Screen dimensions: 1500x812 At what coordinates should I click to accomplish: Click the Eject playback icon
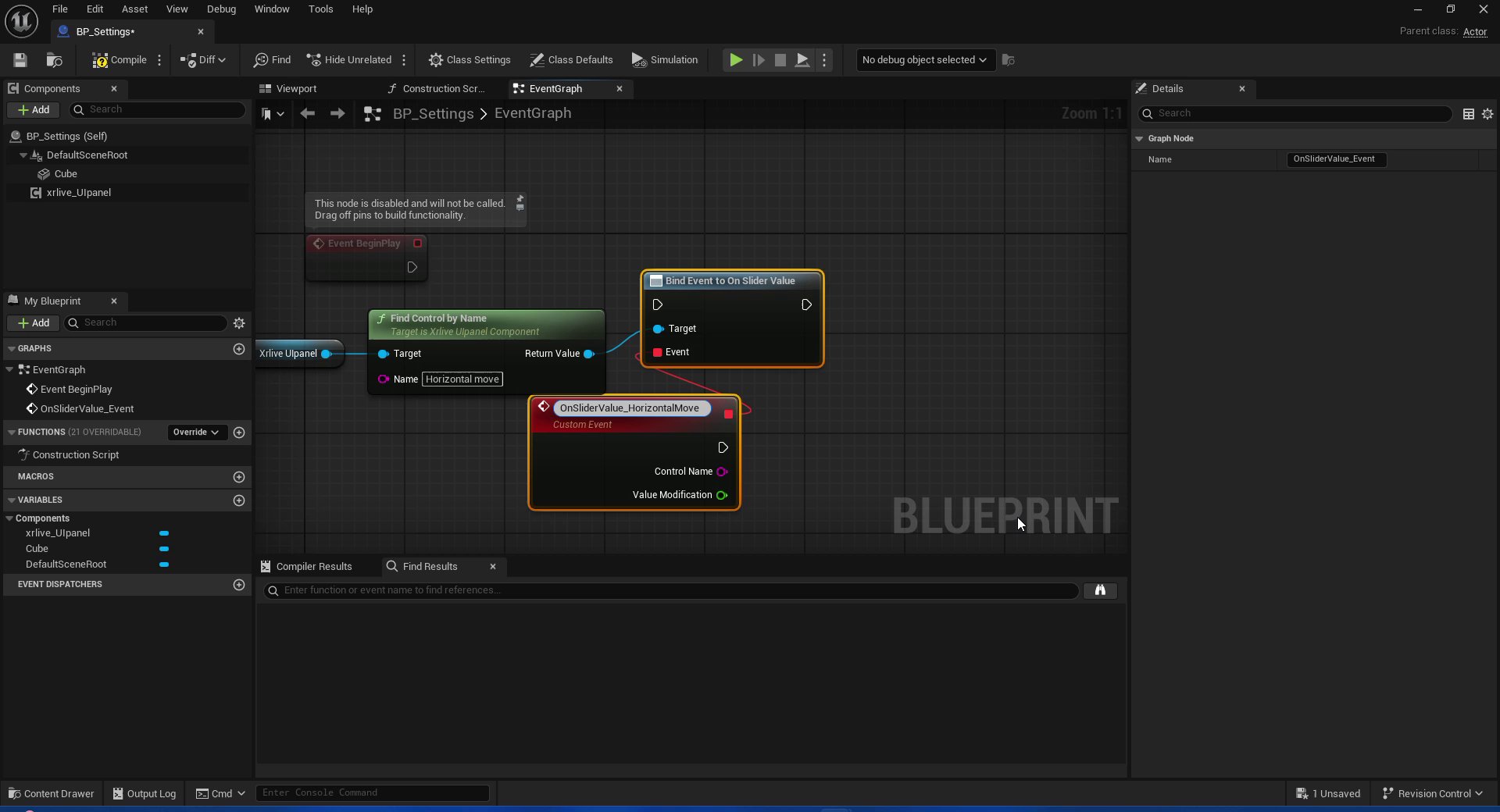802,60
